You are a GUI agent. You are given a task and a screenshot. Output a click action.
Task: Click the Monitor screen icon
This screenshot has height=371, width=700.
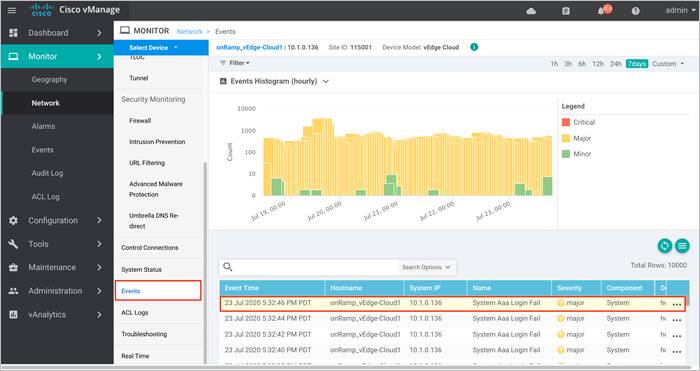13,56
